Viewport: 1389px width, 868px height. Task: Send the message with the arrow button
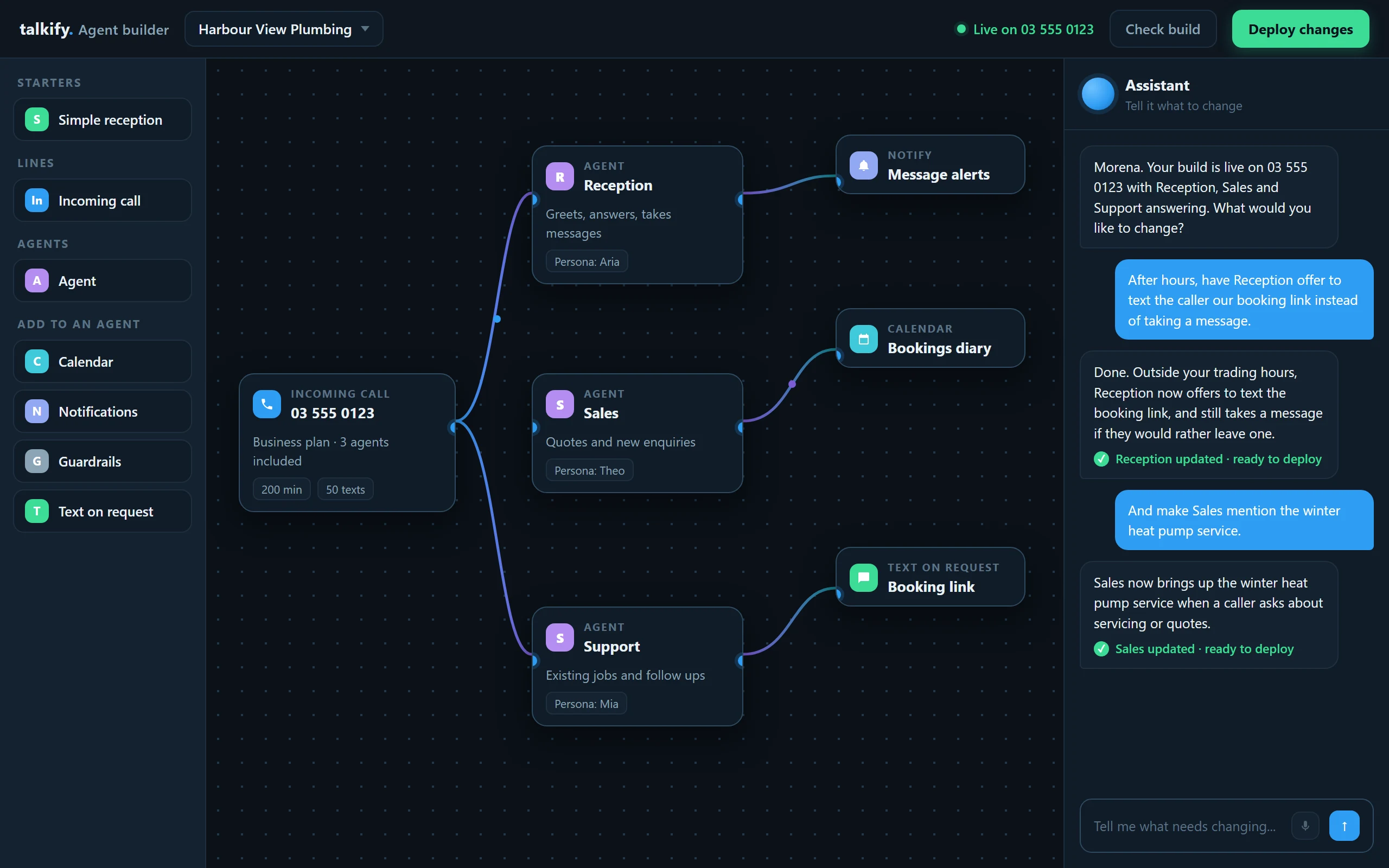coord(1344,826)
